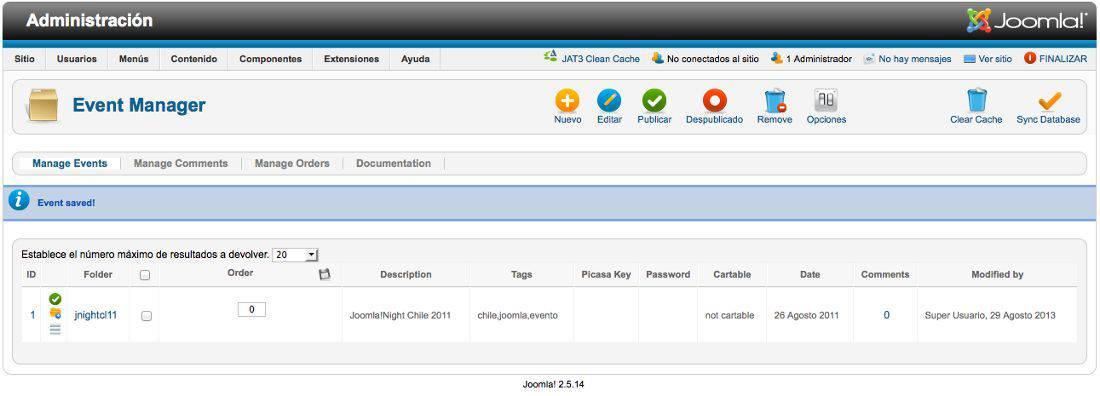Click the Password column header
This screenshot has height=396, width=1100.
(x=668, y=275)
